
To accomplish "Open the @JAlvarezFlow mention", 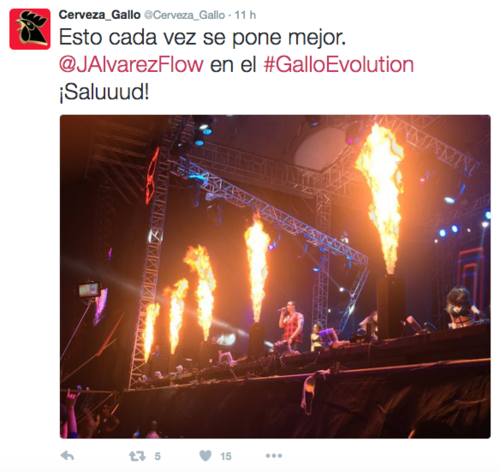I will click(131, 65).
